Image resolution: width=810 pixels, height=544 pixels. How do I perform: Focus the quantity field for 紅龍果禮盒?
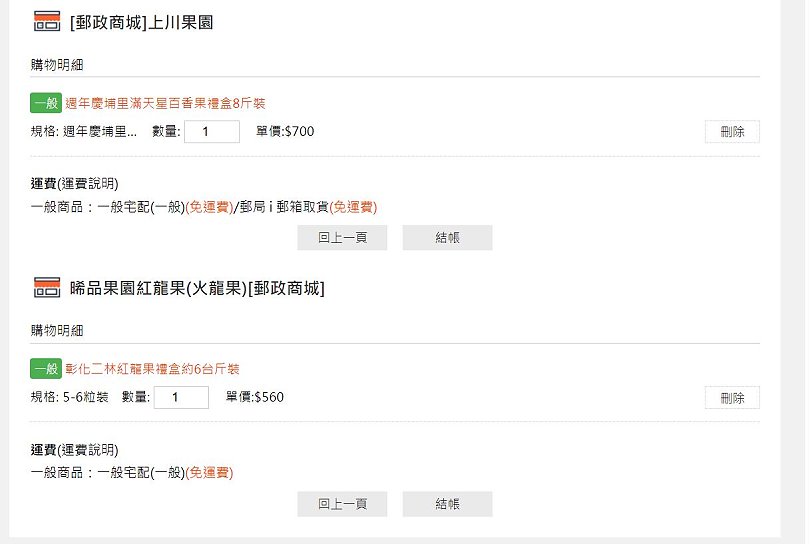pos(181,397)
